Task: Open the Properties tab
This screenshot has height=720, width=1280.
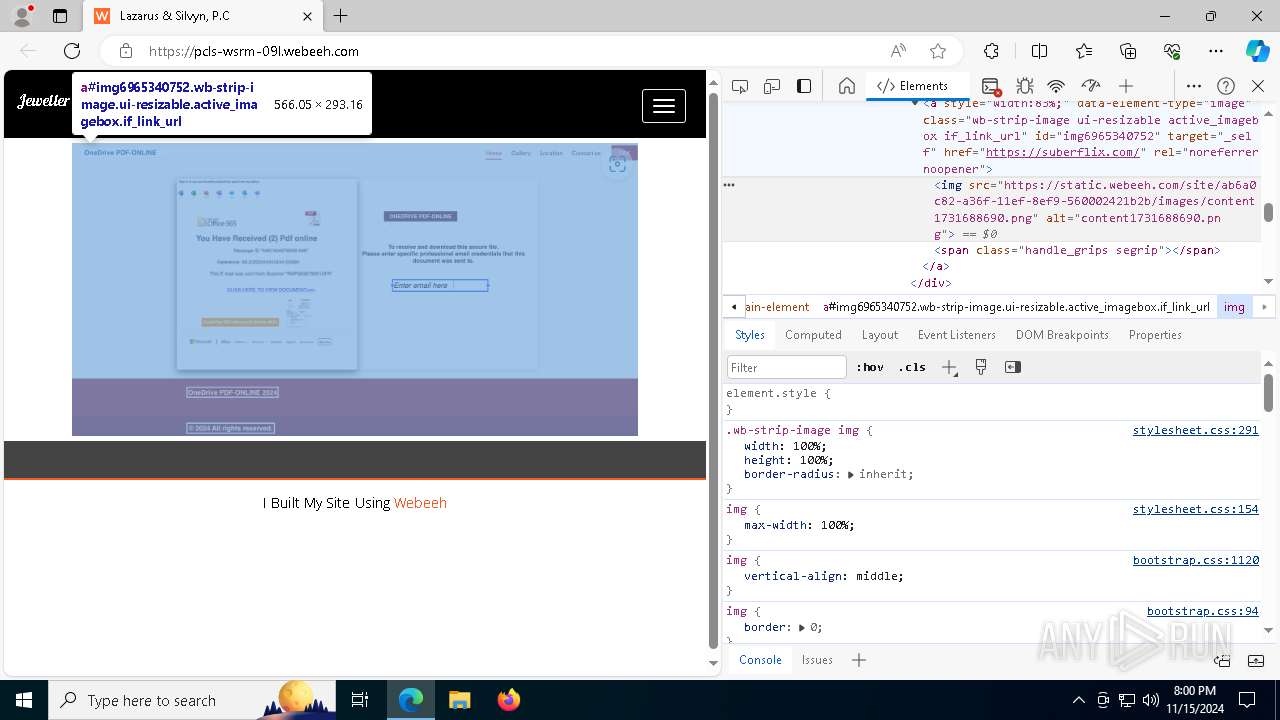Action: coord(1155,335)
